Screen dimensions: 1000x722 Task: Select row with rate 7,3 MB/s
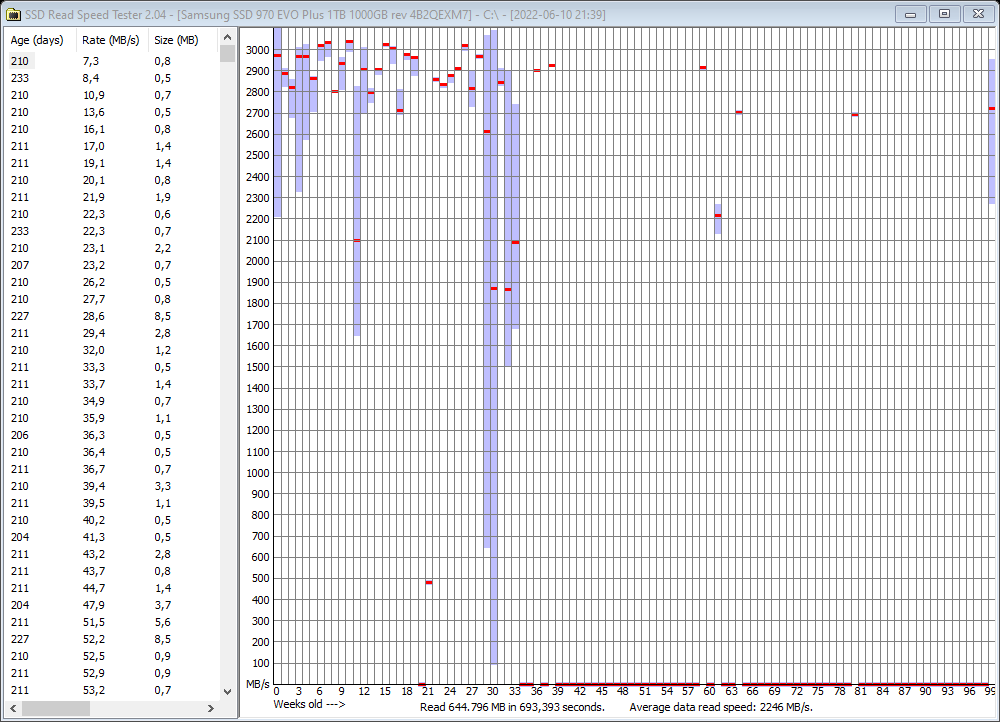point(112,61)
